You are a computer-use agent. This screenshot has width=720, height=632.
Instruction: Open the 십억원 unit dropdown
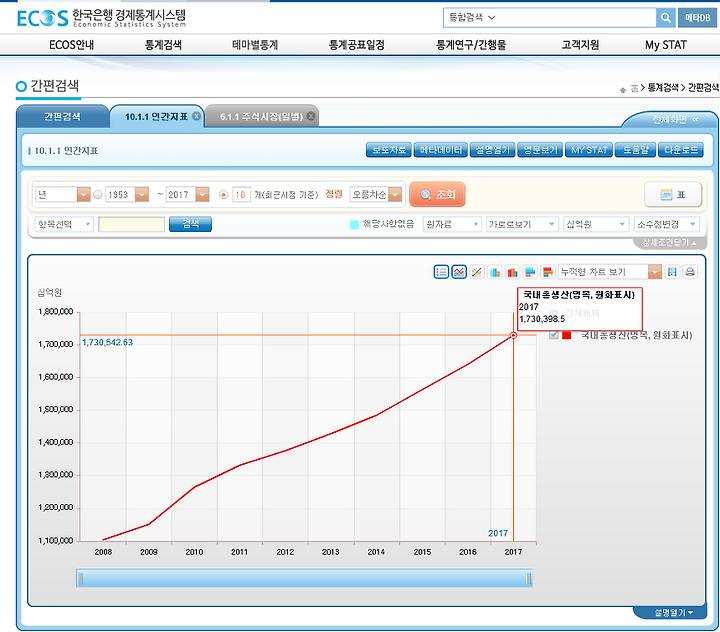click(596, 225)
